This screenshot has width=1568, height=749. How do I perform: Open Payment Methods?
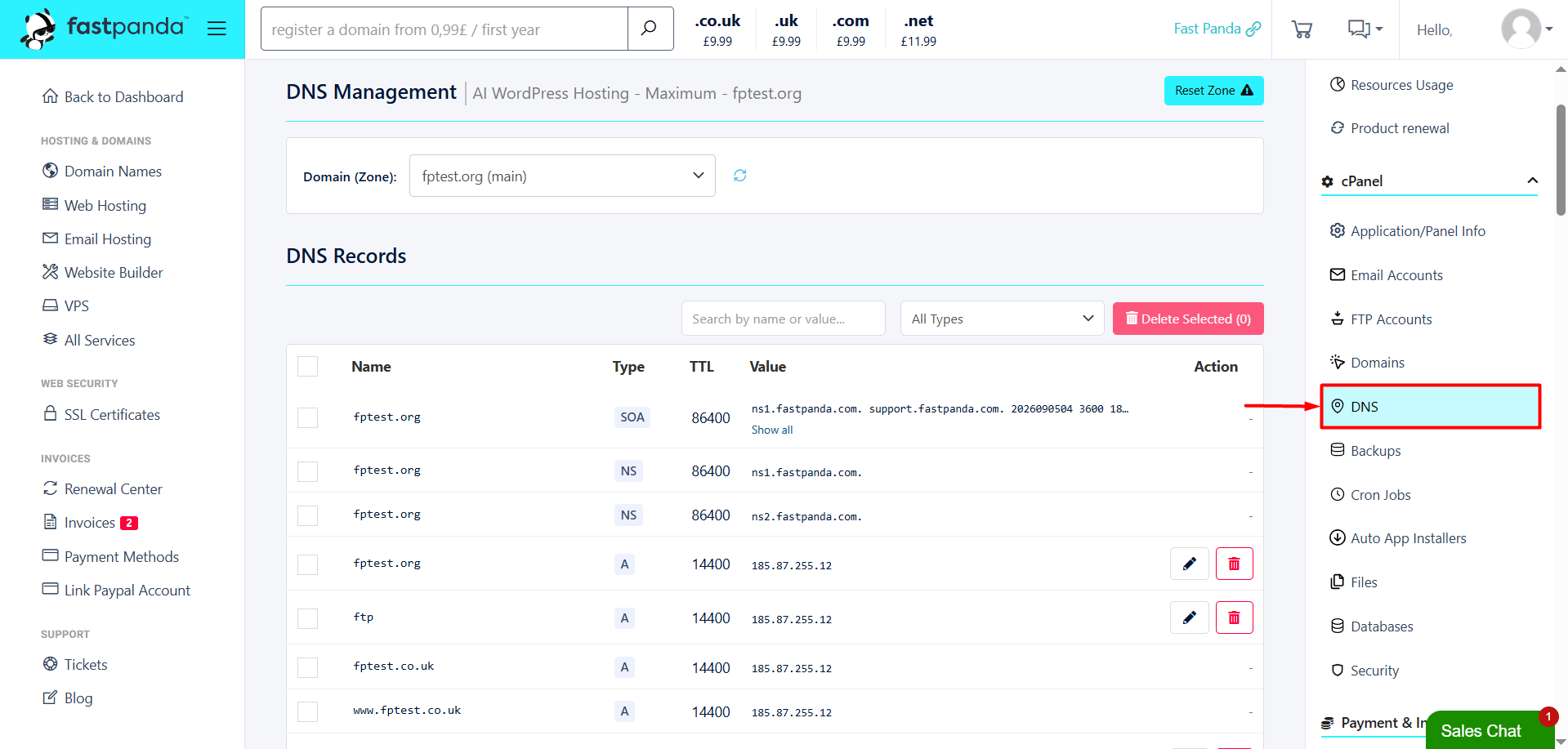point(110,556)
